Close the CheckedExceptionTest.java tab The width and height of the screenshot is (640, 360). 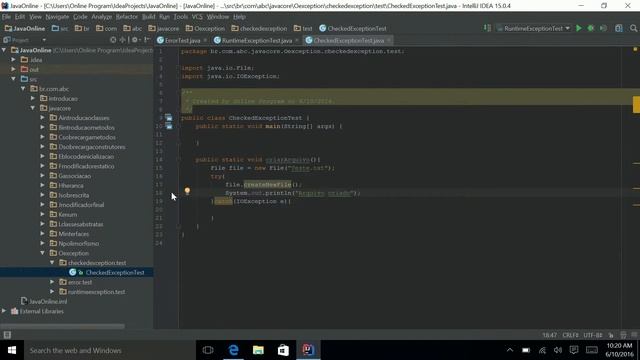coord(389,40)
